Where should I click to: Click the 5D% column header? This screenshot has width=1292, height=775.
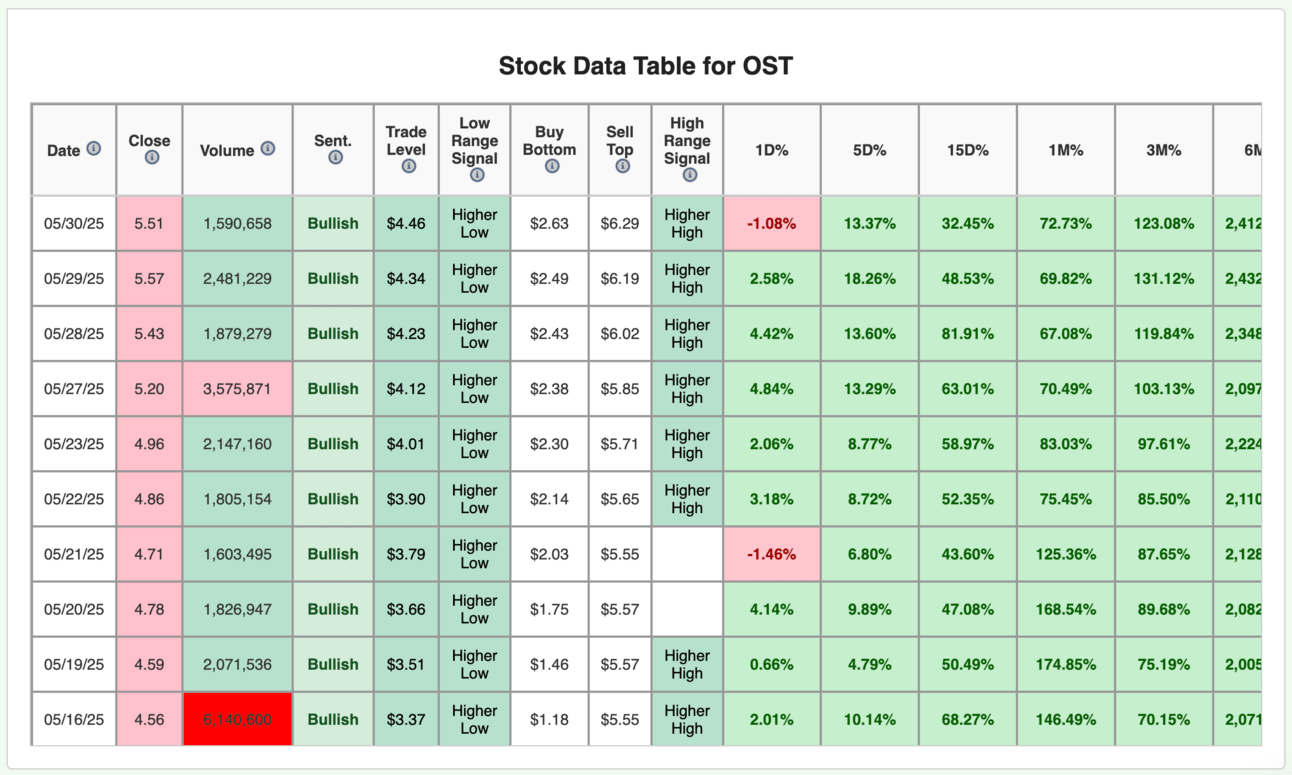pyautogui.click(x=869, y=150)
